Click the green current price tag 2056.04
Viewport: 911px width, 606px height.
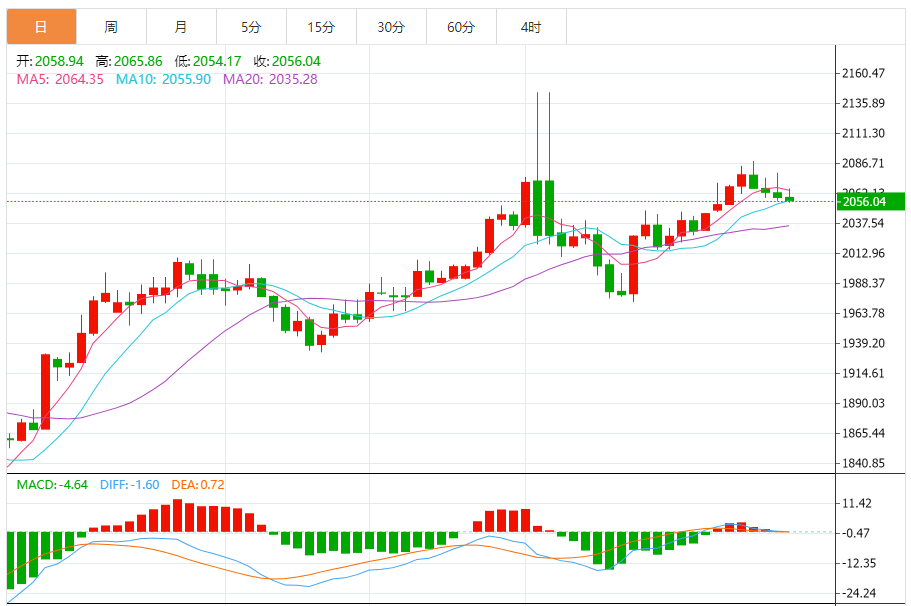pyautogui.click(x=870, y=202)
